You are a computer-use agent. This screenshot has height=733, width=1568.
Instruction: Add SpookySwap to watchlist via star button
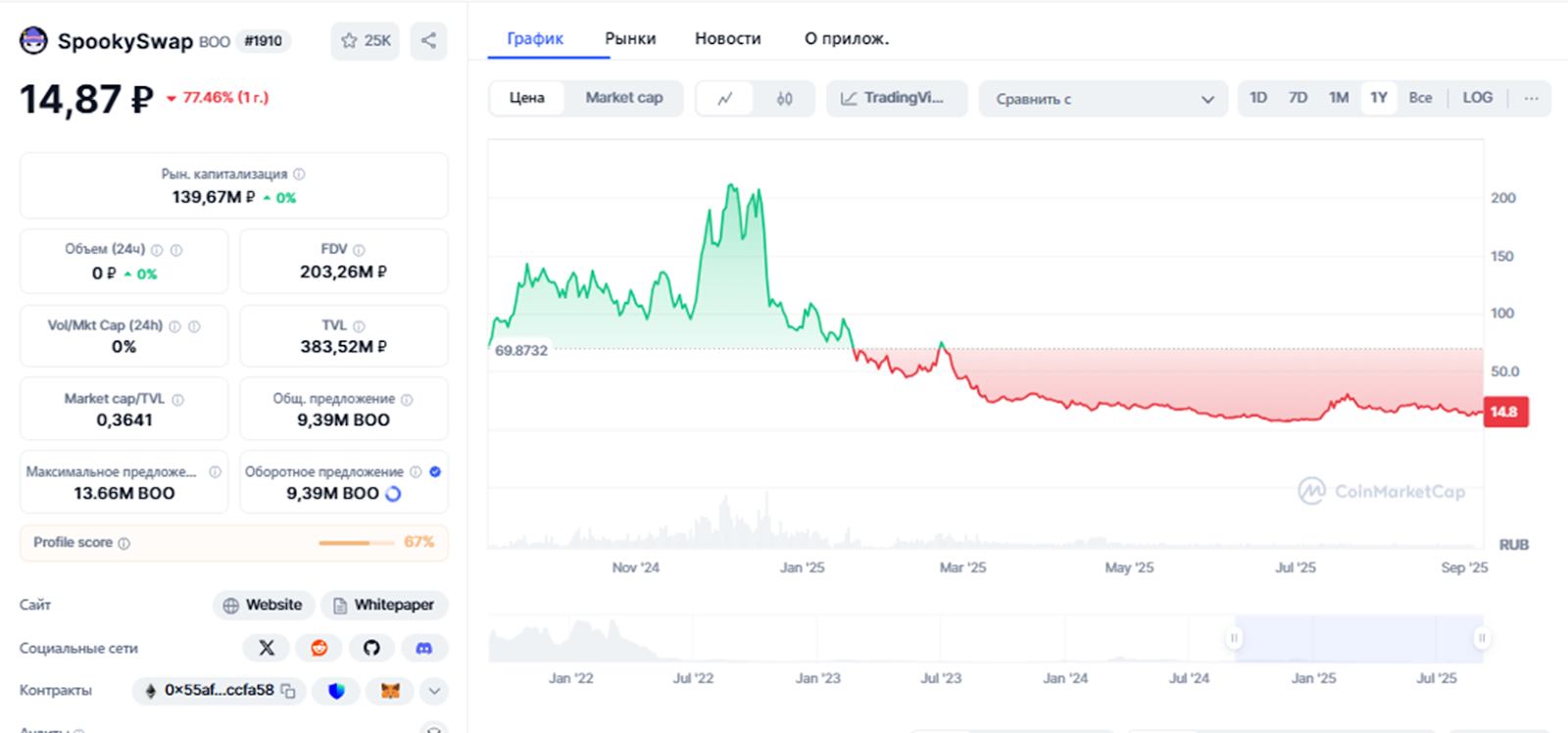click(x=365, y=40)
